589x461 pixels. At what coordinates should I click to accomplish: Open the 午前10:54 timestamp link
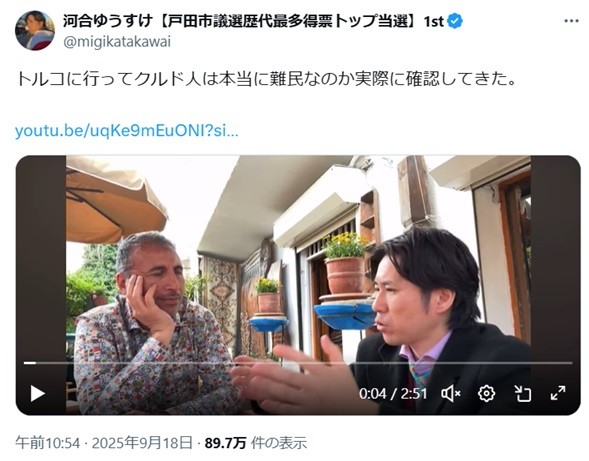[x=48, y=443]
